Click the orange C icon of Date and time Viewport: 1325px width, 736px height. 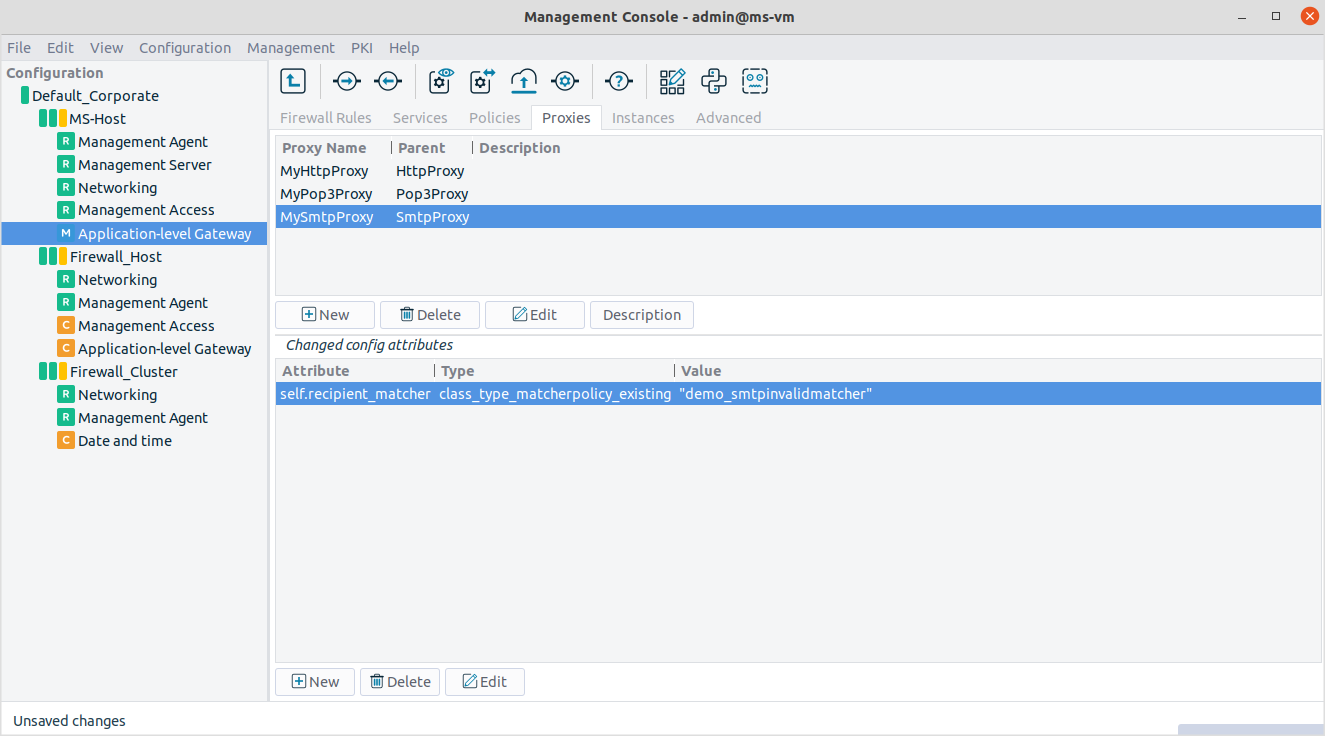66,441
